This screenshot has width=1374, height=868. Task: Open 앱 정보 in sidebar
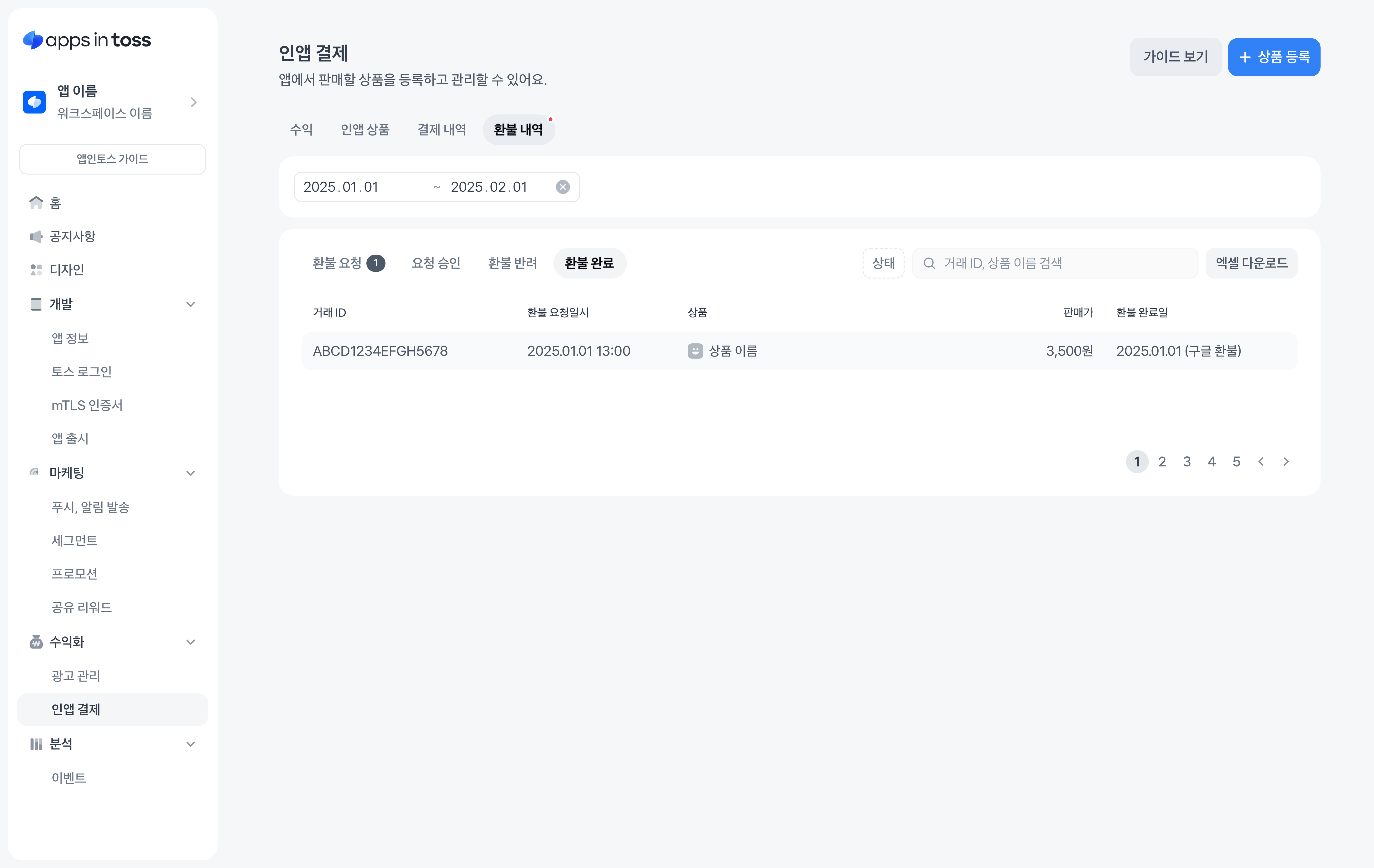click(x=70, y=338)
